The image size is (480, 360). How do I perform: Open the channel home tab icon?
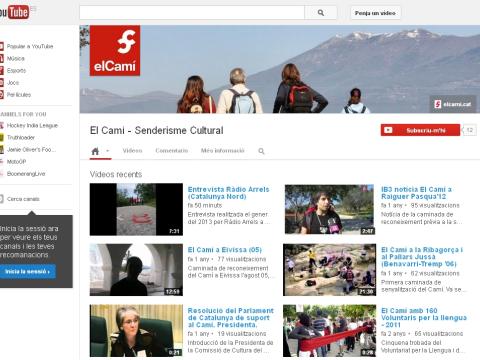(95, 151)
